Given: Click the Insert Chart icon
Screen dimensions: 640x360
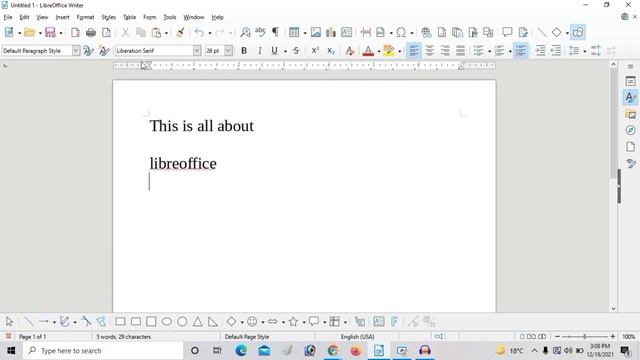Looking at the screenshot, I should point(331,32).
